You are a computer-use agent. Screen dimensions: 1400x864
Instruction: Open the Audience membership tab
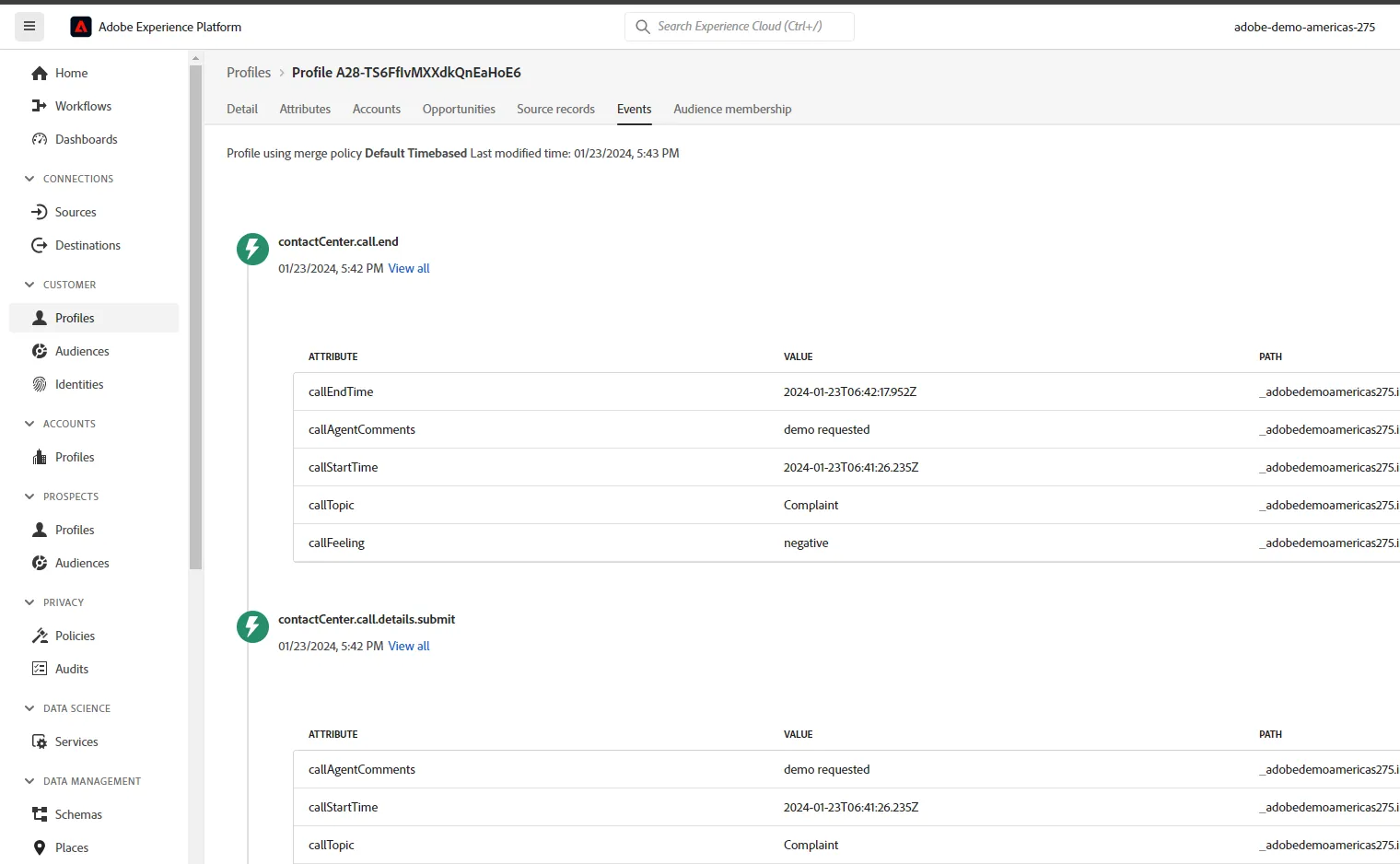(x=732, y=109)
